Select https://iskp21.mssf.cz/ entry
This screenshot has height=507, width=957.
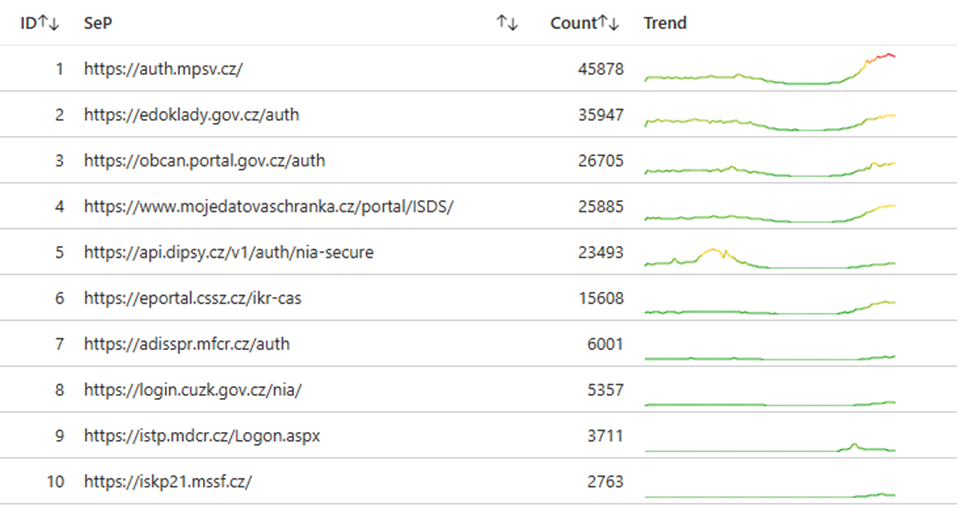[x=168, y=481]
